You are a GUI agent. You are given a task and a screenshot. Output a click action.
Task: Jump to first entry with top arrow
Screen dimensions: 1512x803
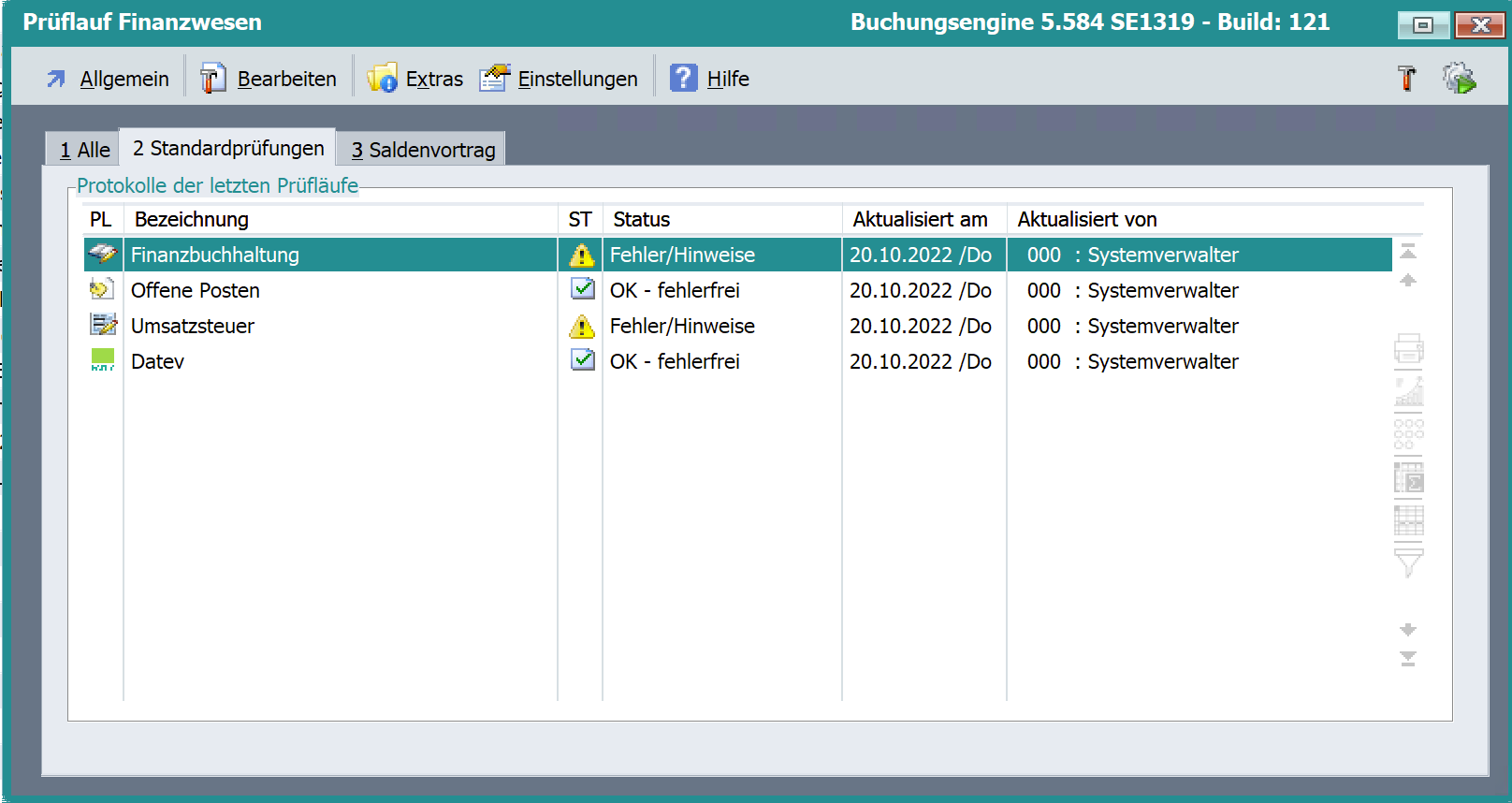pos(1408,252)
